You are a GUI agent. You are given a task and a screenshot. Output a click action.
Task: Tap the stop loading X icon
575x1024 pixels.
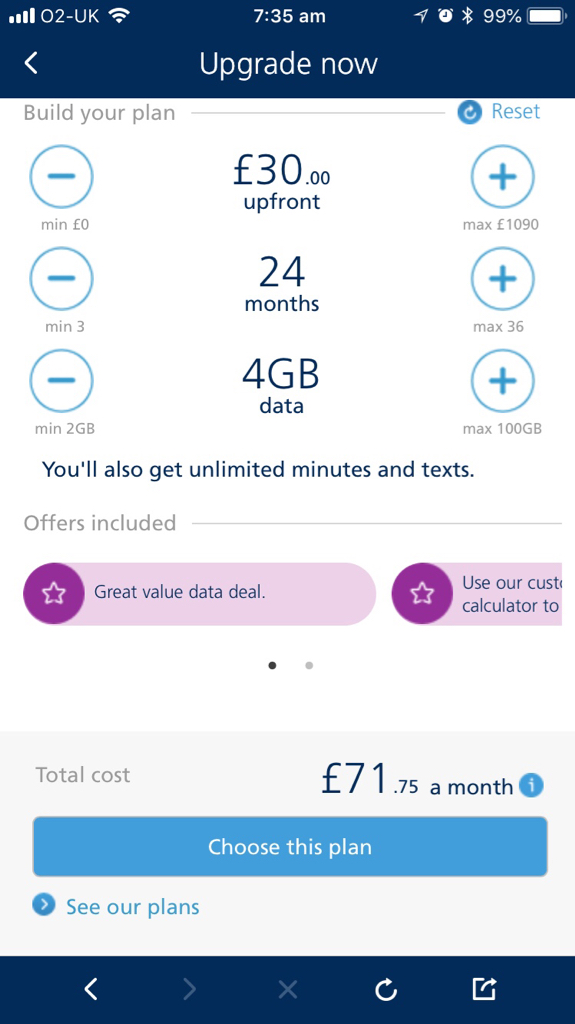[288, 990]
